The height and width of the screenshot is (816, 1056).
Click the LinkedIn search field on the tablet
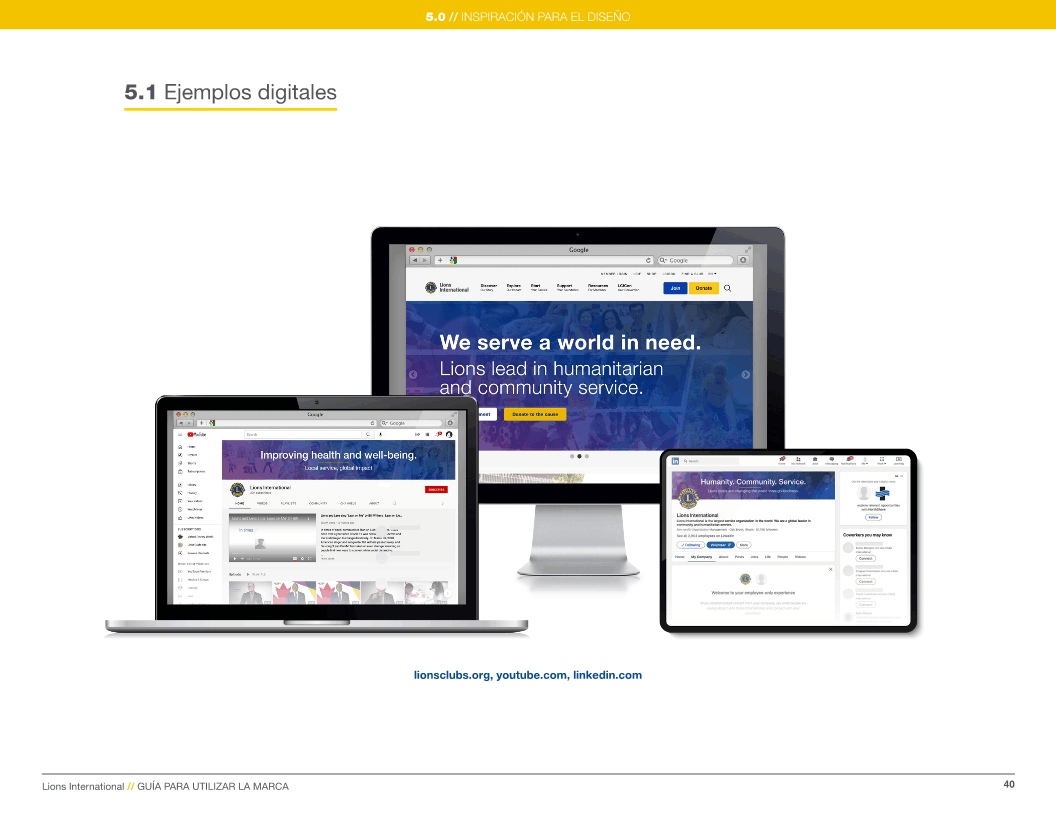pyautogui.click(x=710, y=461)
